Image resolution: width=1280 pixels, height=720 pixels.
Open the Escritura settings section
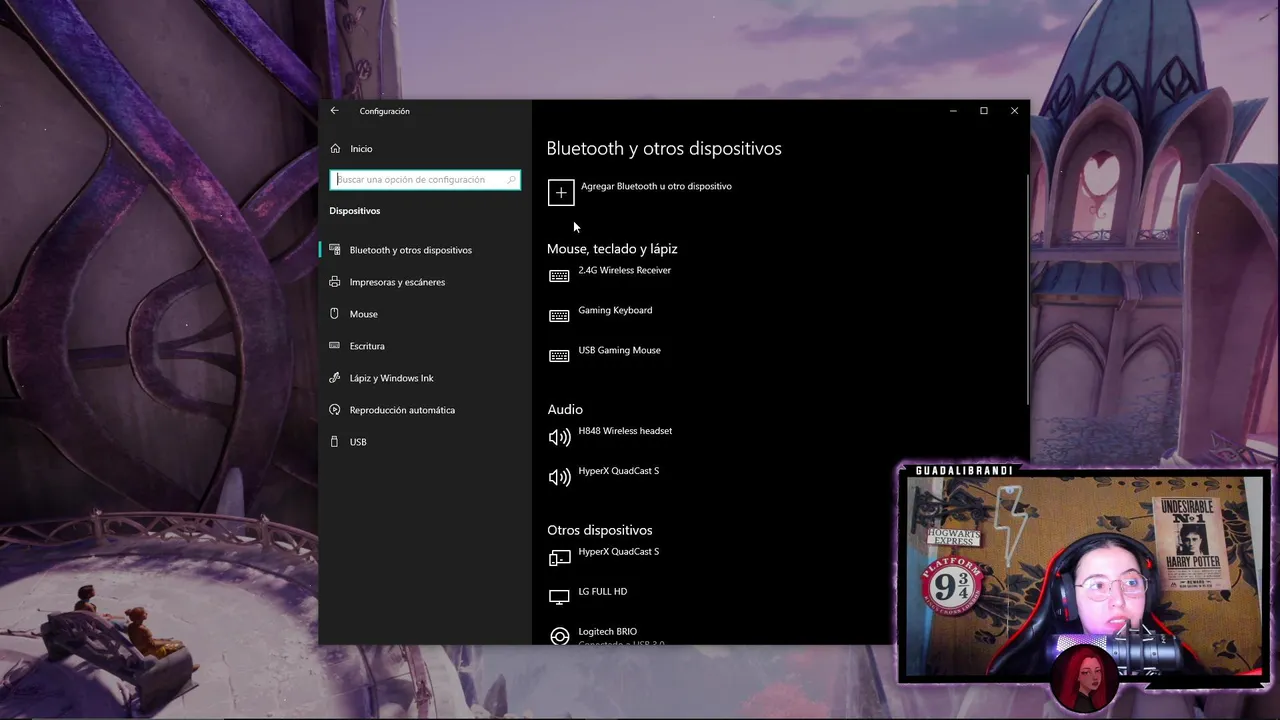(x=367, y=346)
